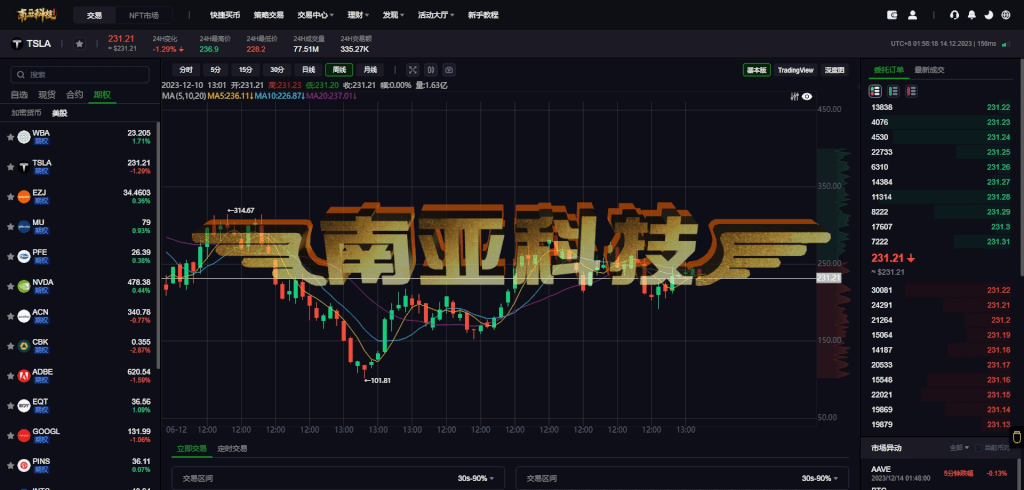
Task: Expand the 理财 dropdown menu
Action: [x=359, y=14]
